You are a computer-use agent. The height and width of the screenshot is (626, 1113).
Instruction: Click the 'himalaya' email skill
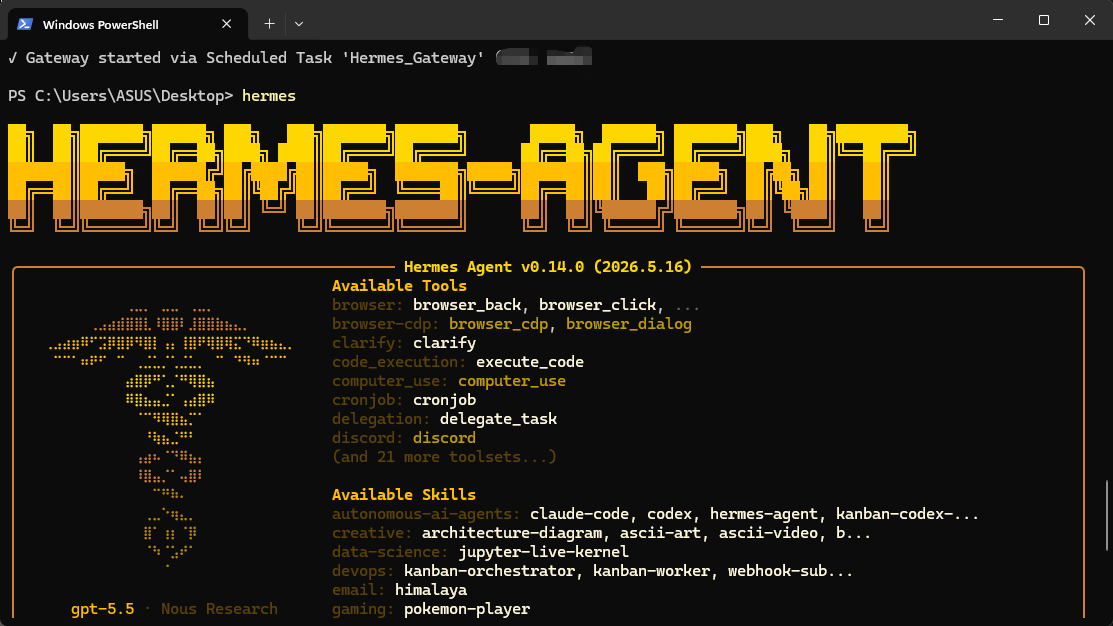(x=431, y=591)
